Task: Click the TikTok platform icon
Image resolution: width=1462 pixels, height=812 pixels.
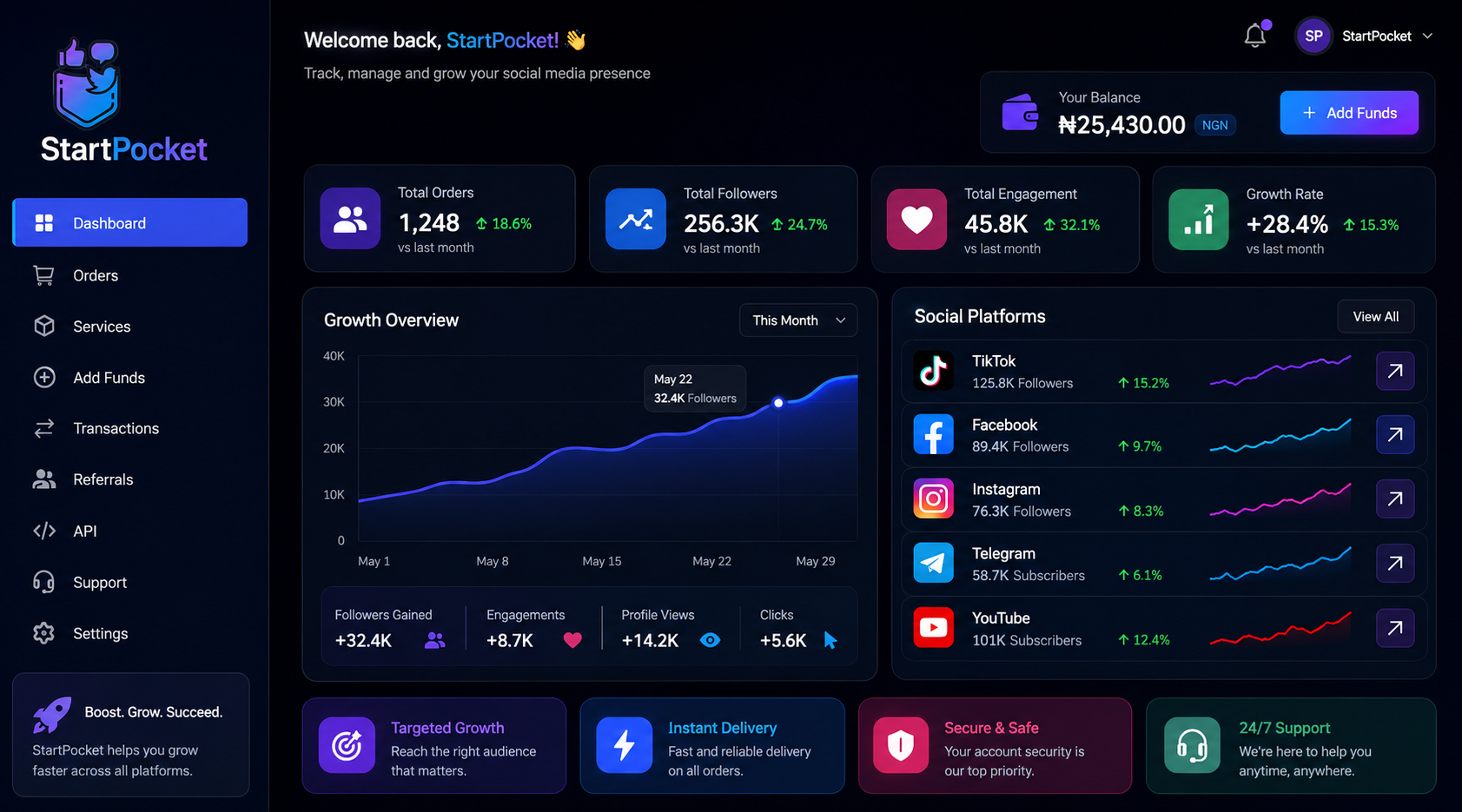Action: [934, 371]
